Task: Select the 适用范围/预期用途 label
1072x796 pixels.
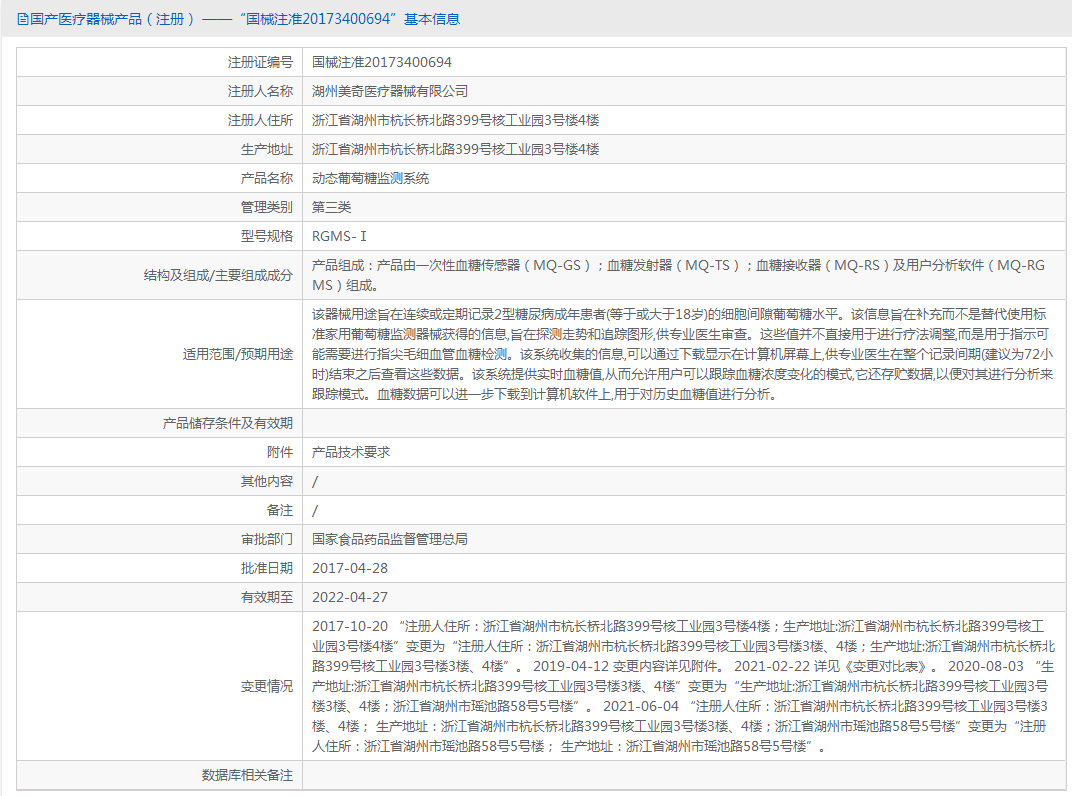Action: coord(237,354)
